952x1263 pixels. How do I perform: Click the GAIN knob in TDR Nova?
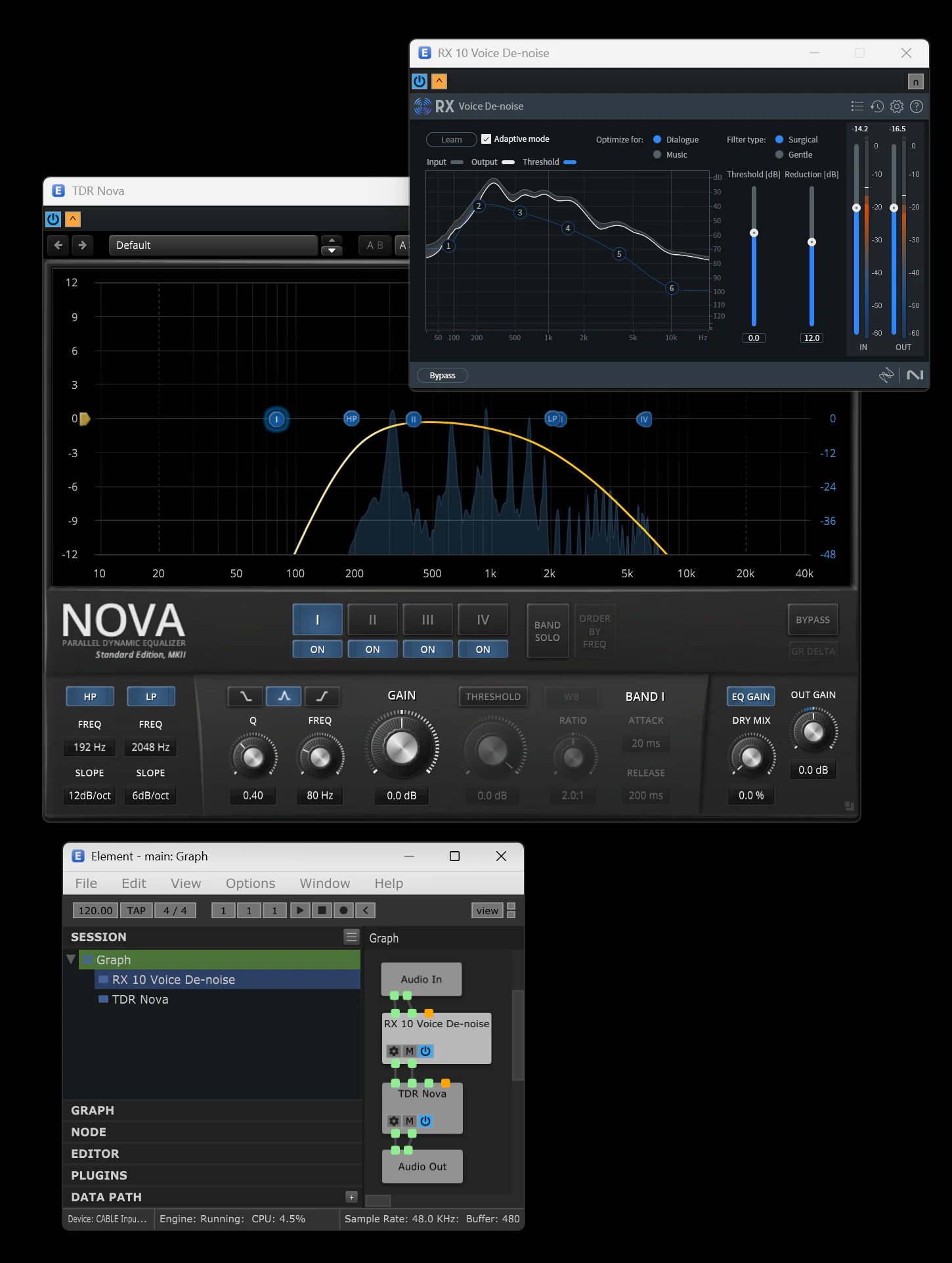click(402, 747)
